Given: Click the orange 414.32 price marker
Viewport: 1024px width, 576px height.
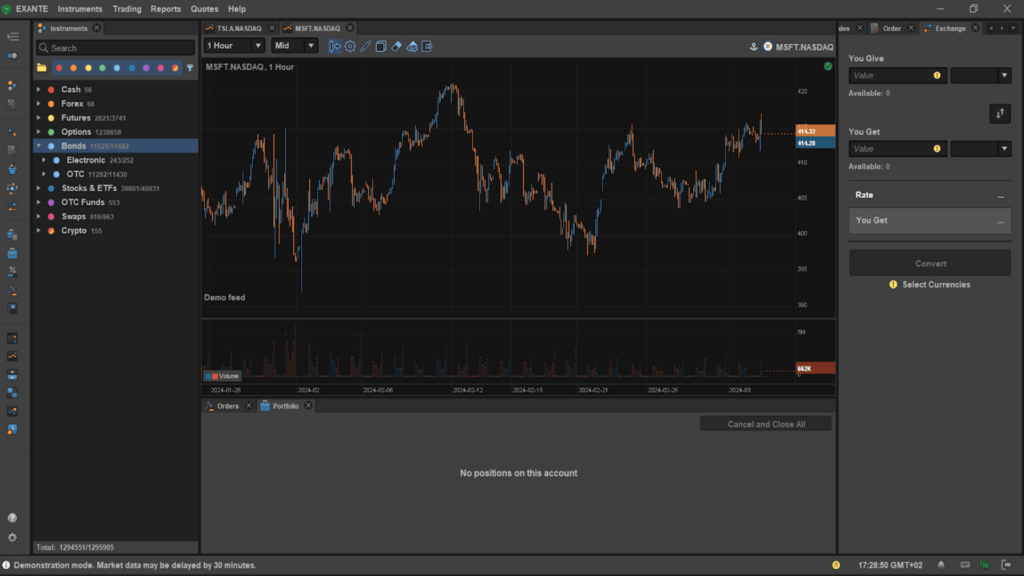Looking at the screenshot, I should tap(815, 131).
